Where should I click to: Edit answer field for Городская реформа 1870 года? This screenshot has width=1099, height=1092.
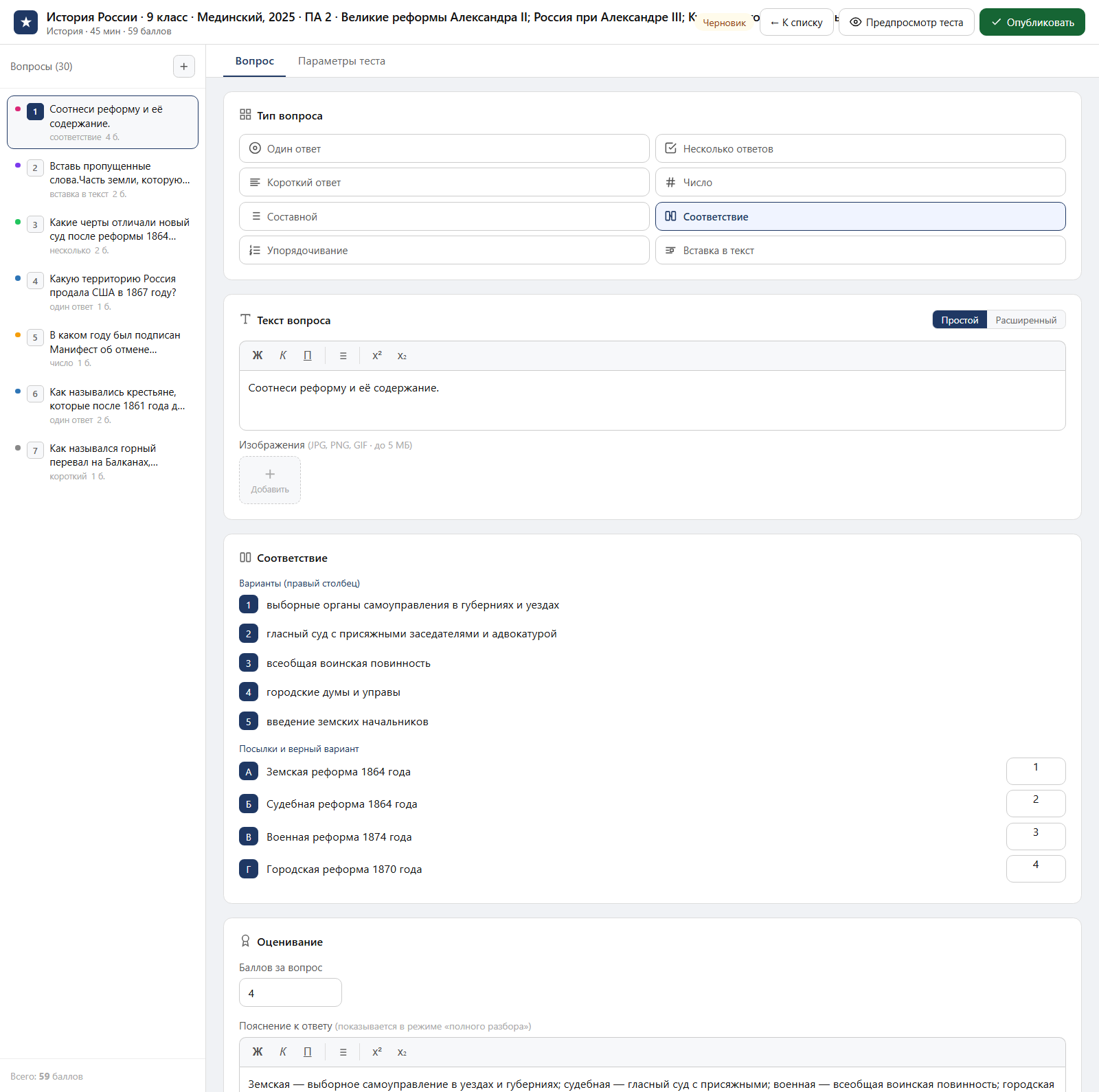coord(1036,869)
